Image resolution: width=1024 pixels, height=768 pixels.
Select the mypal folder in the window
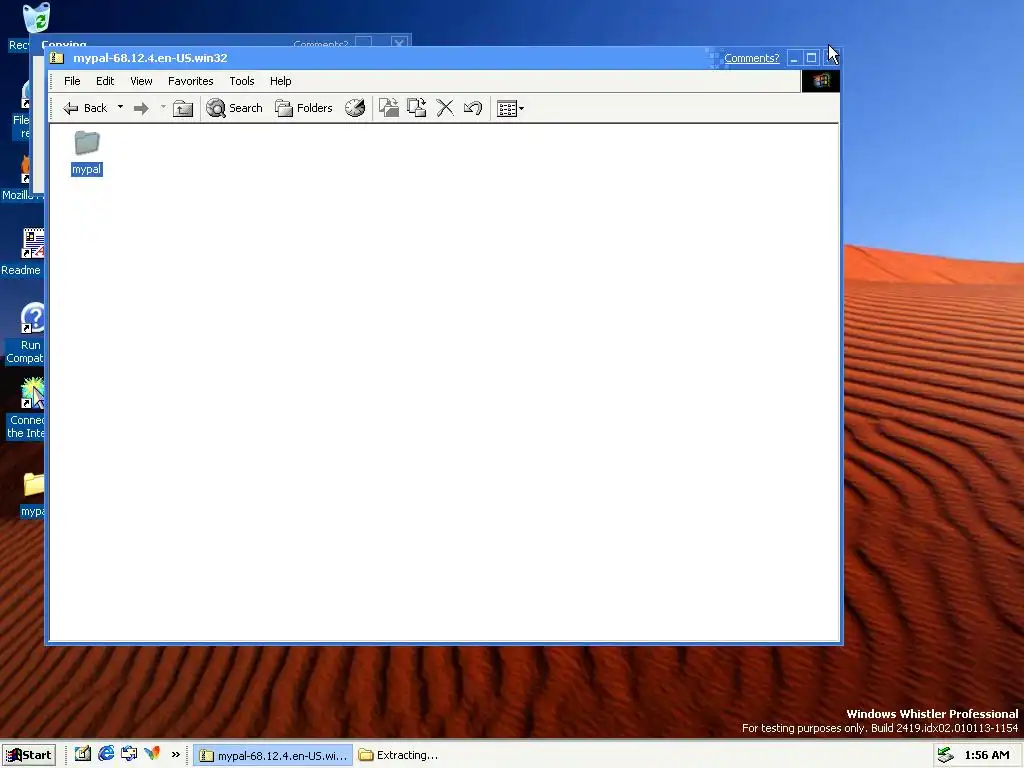pos(87,153)
